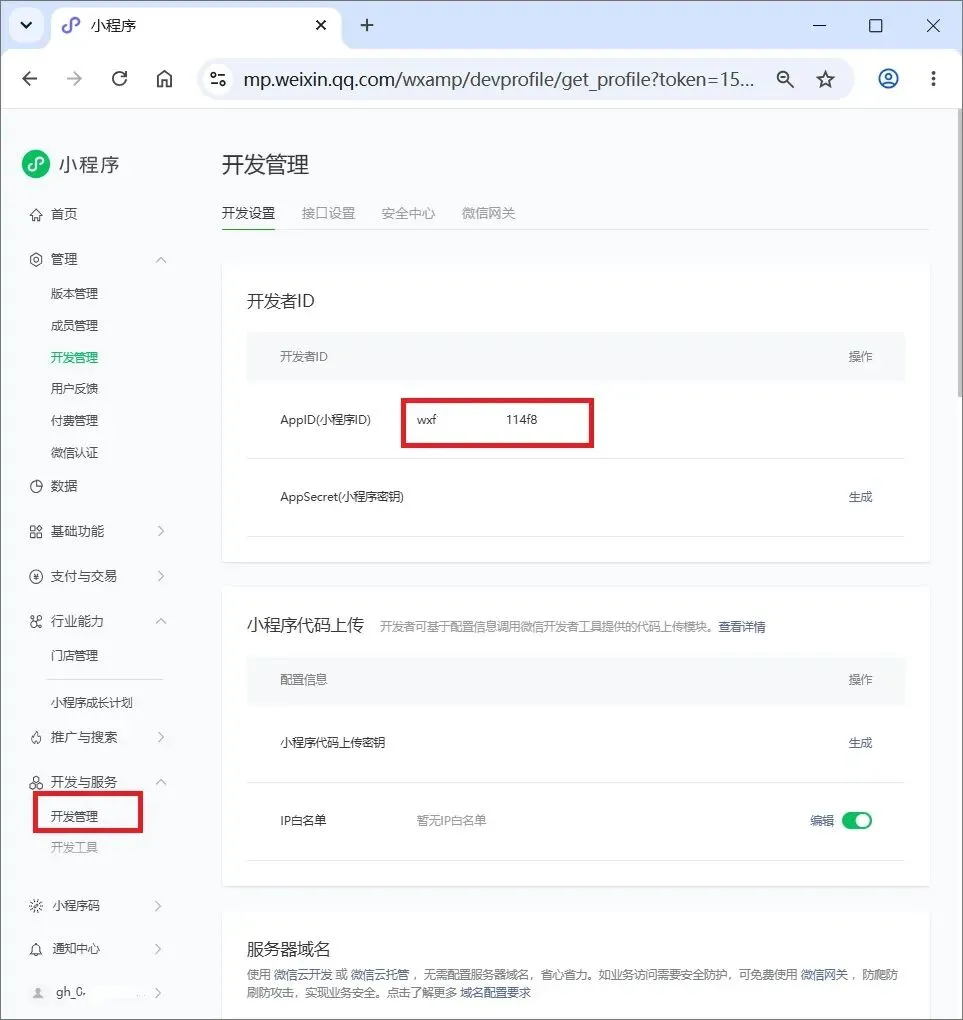Click the 数据 pie chart icon
Screen dimensions: 963x1020
(x=36, y=487)
